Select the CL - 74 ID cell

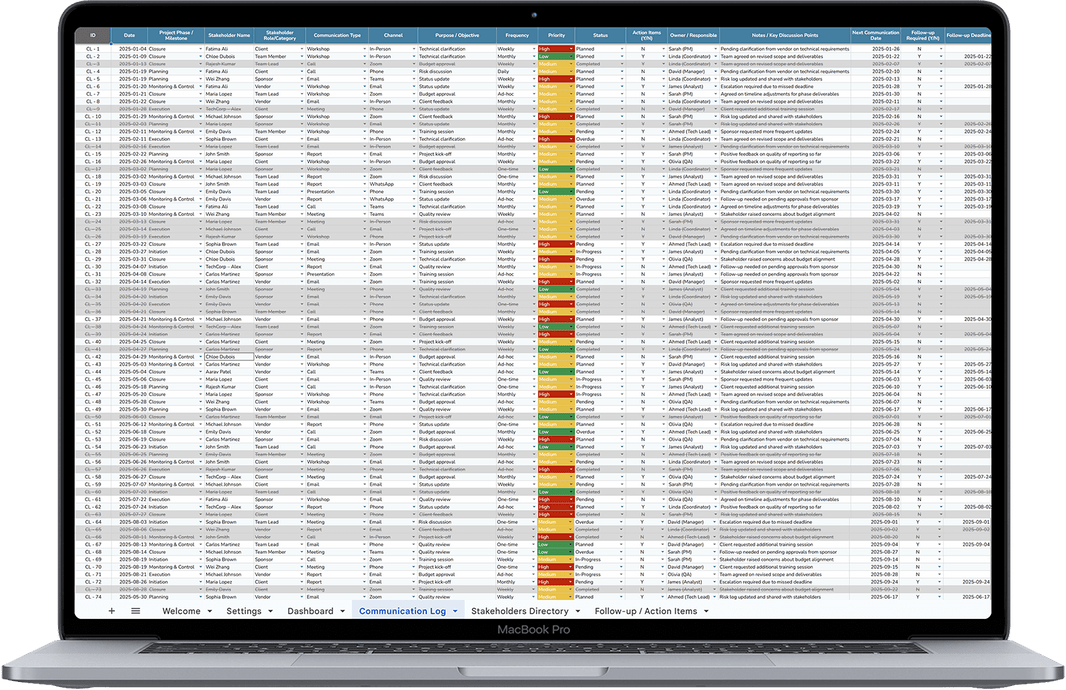coord(92,597)
